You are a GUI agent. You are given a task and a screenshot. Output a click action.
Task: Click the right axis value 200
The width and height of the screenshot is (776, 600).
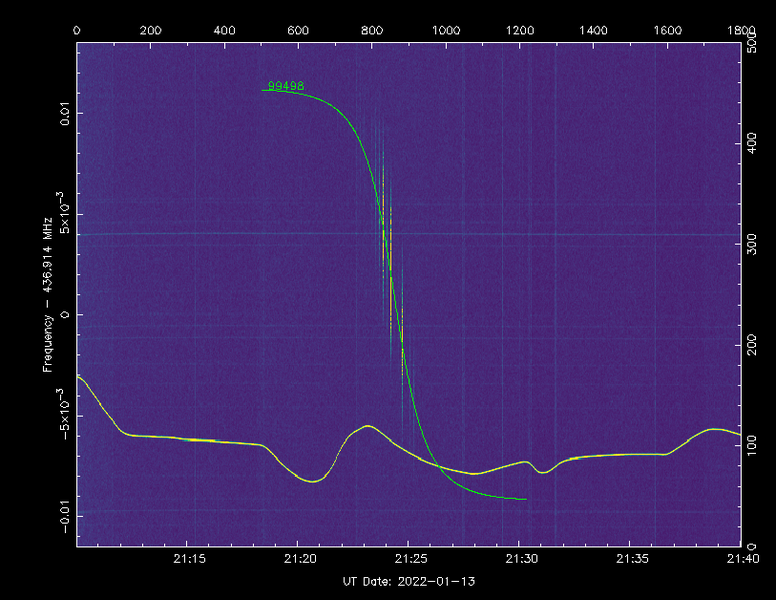click(x=751, y=345)
